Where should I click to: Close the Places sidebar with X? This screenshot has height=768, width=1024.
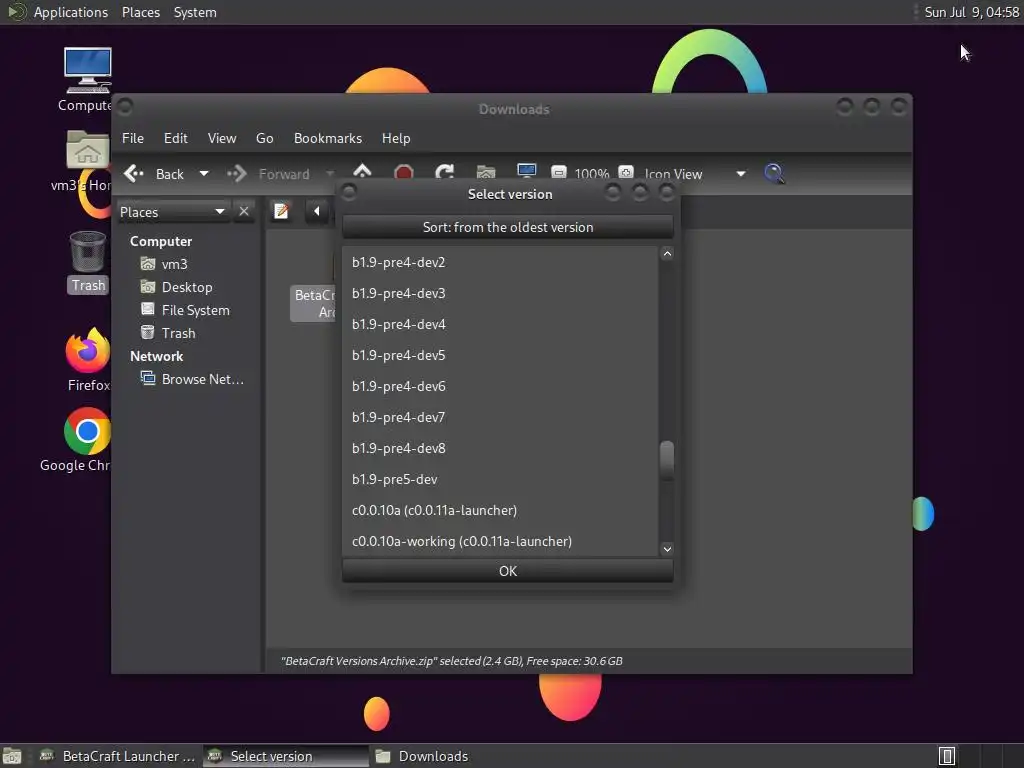[x=244, y=212]
